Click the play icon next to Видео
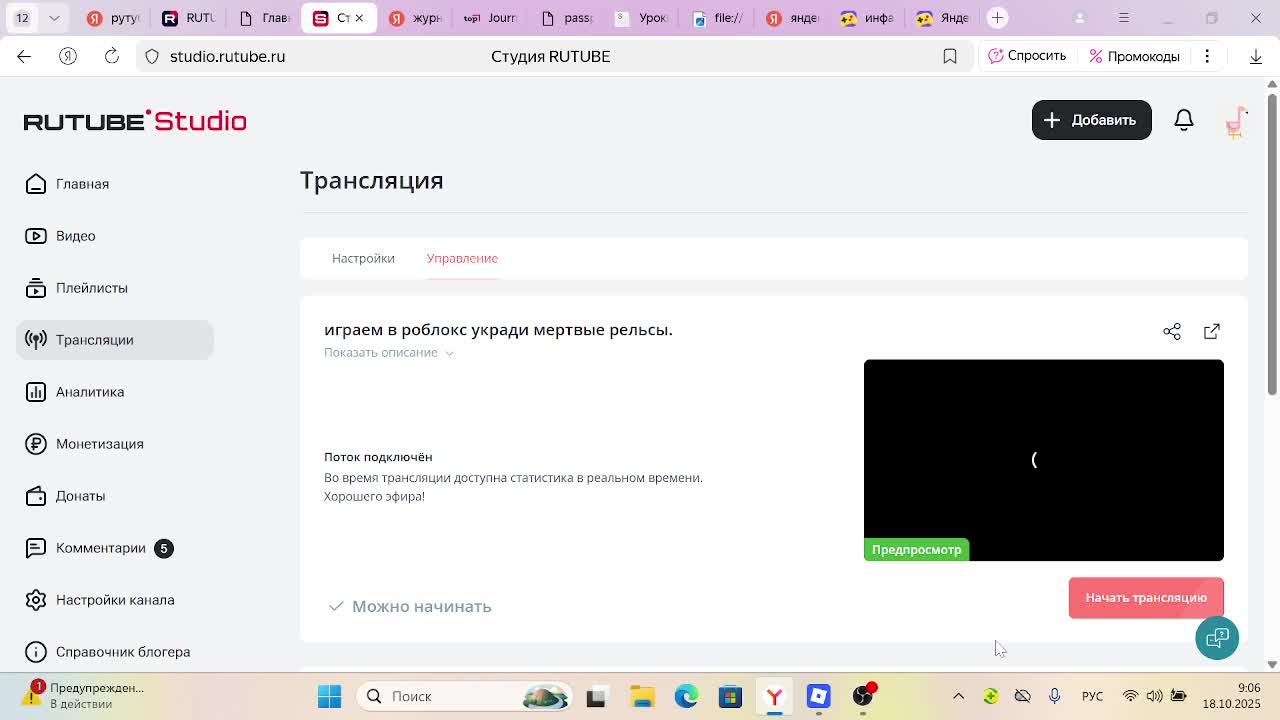This screenshot has height=720, width=1280. (x=36, y=236)
